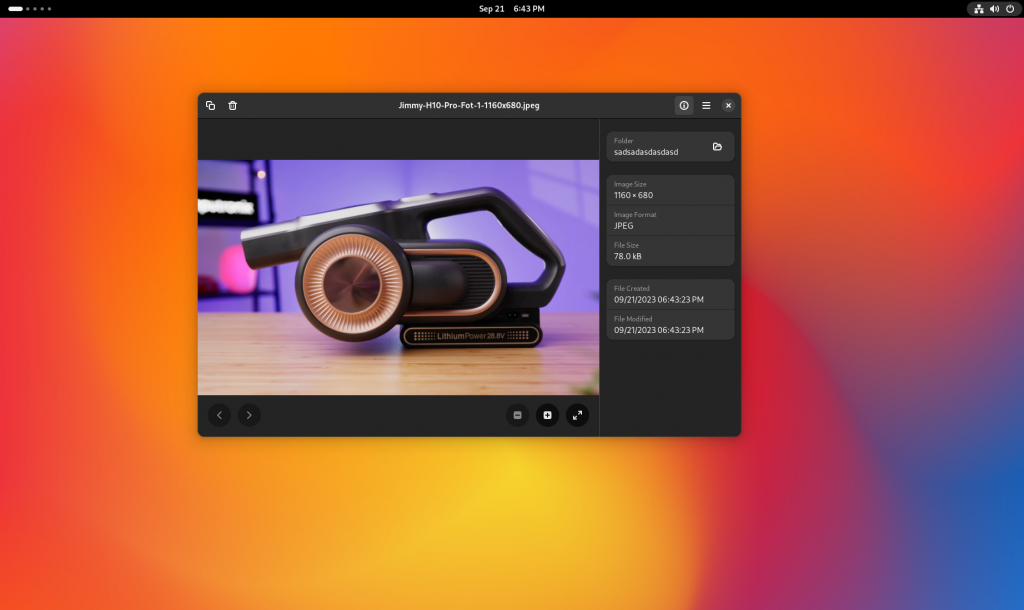
Task: Open system menu via power icon
Action: (x=1009, y=8)
